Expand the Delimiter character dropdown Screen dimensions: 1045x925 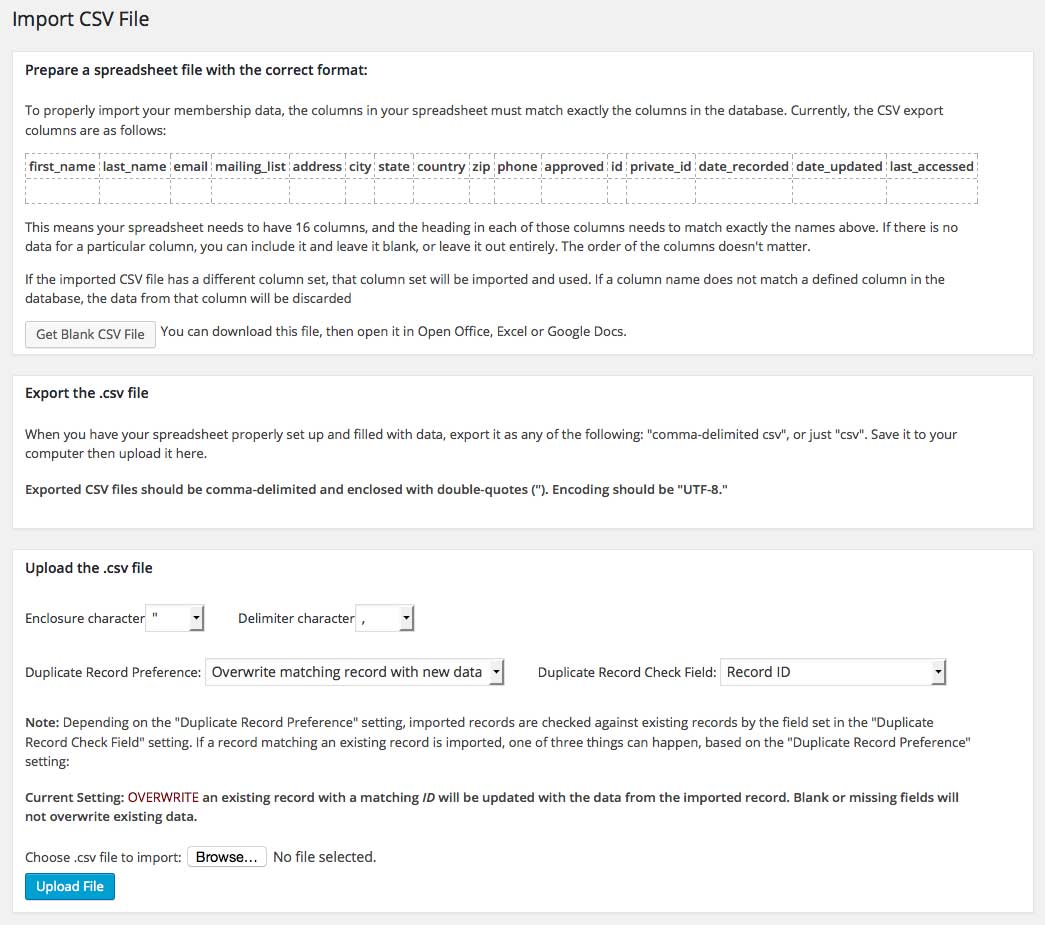pyautogui.click(x=385, y=619)
